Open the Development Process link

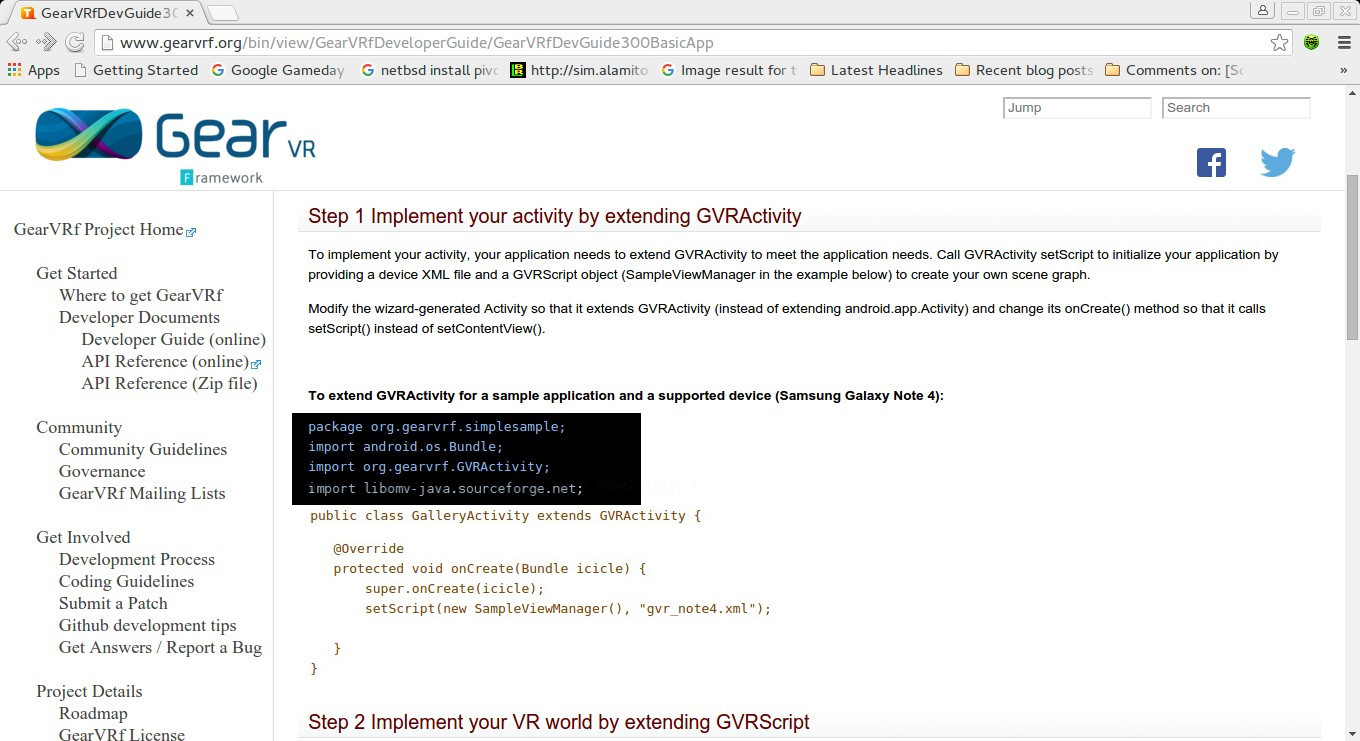137,559
